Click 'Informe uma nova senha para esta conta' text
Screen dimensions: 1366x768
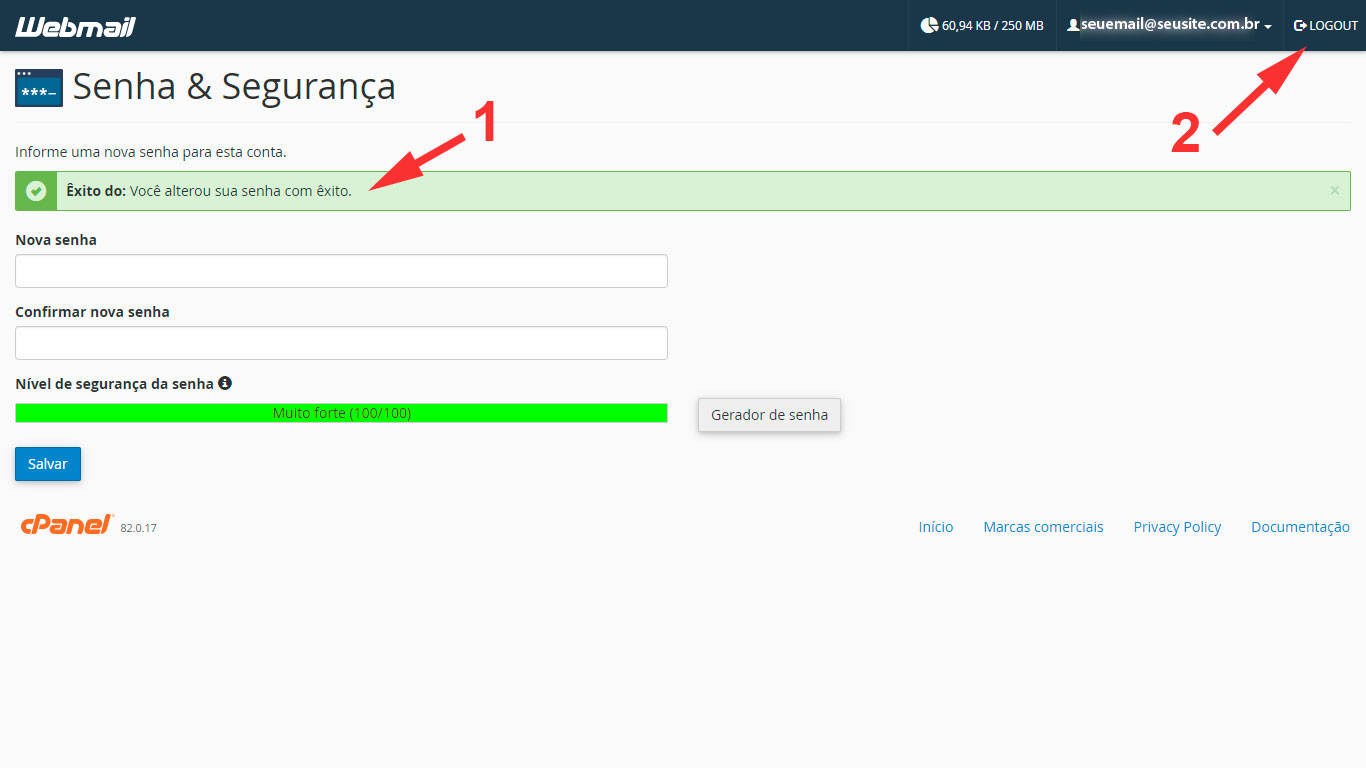151,152
